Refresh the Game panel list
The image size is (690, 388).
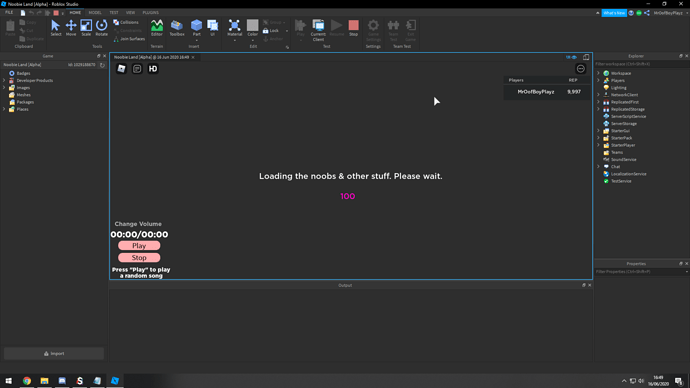pos(102,65)
